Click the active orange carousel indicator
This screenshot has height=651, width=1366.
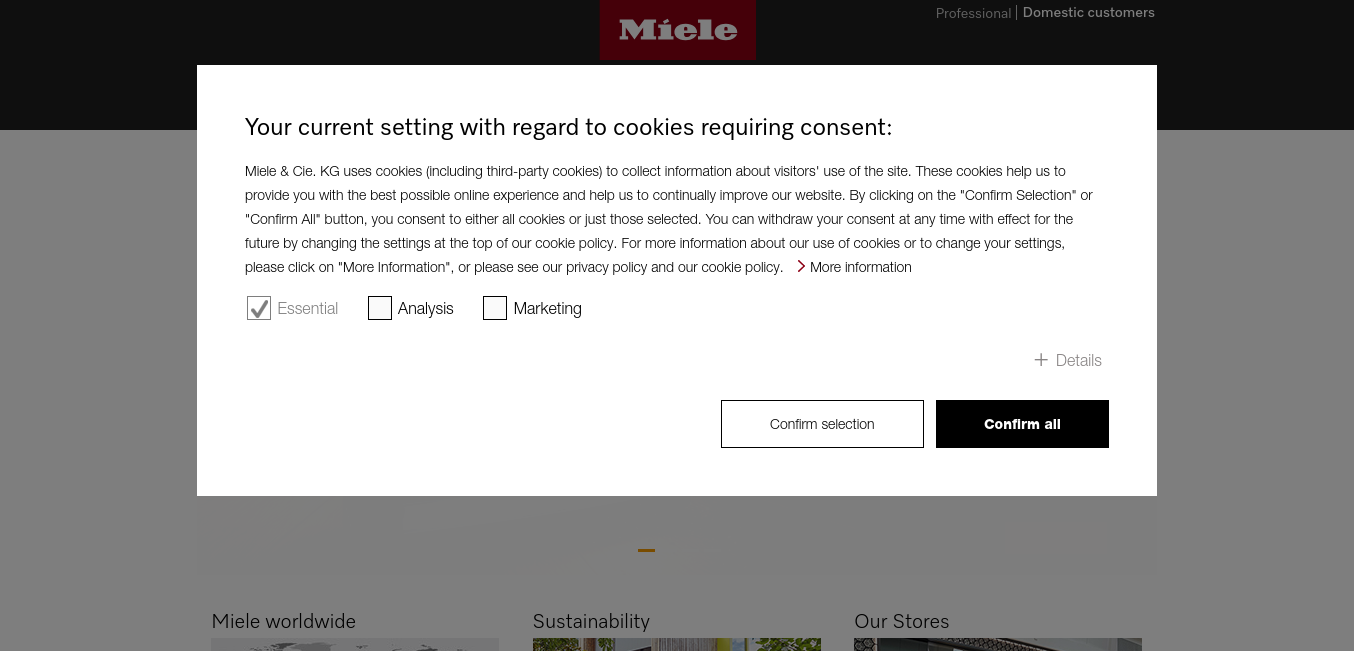click(x=647, y=550)
